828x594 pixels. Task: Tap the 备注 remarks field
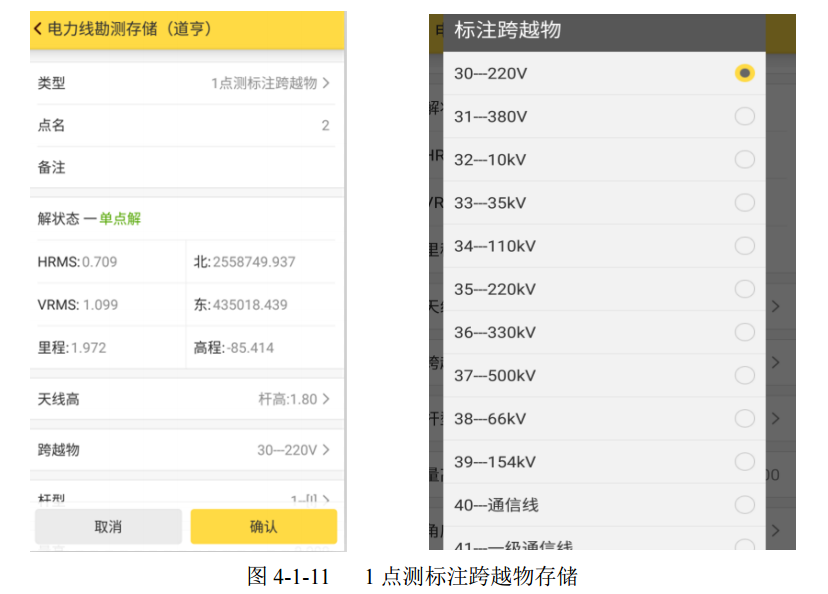click(x=200, y=167)
